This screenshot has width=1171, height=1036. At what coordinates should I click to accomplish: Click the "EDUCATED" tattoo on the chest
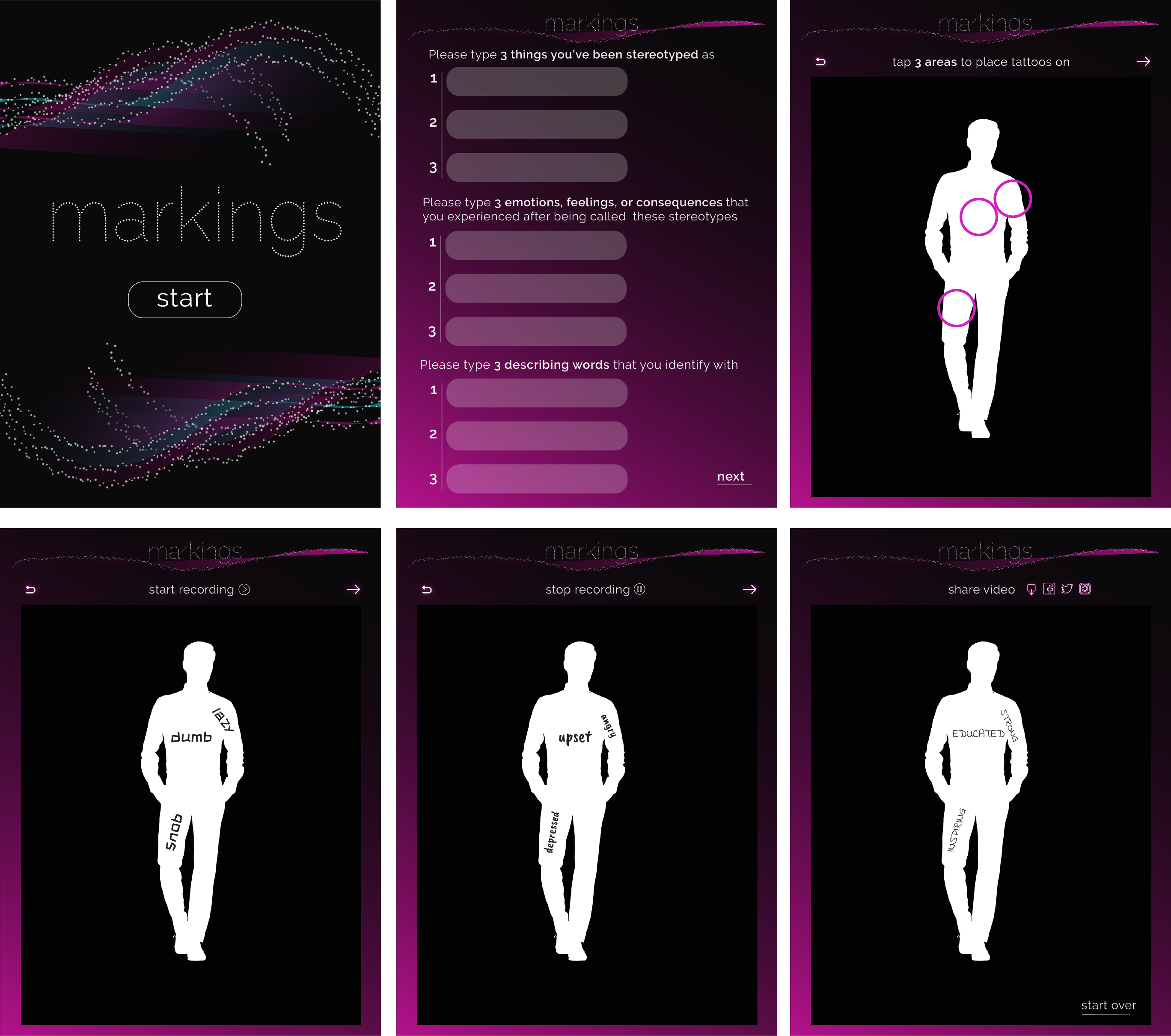point(978,733)
